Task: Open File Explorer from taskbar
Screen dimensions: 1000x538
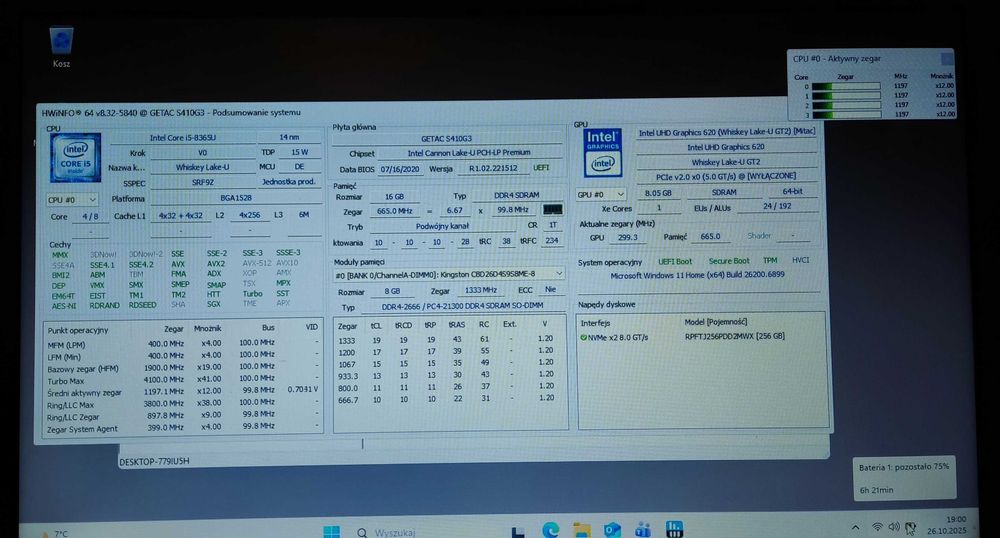Action: (x=581, y=530)
